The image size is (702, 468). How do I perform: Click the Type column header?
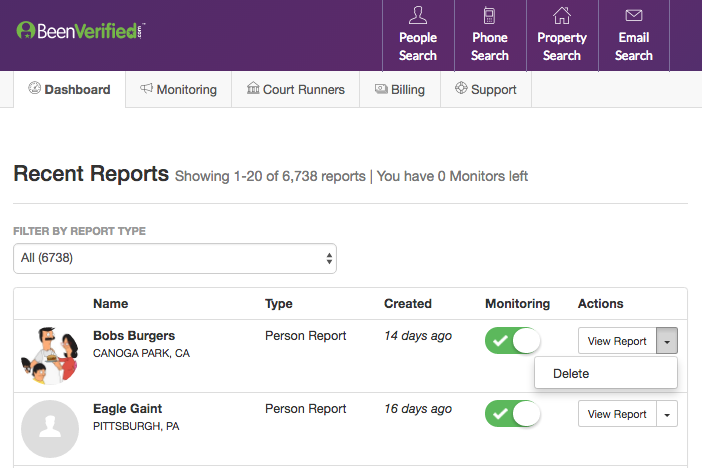point(278,304)
